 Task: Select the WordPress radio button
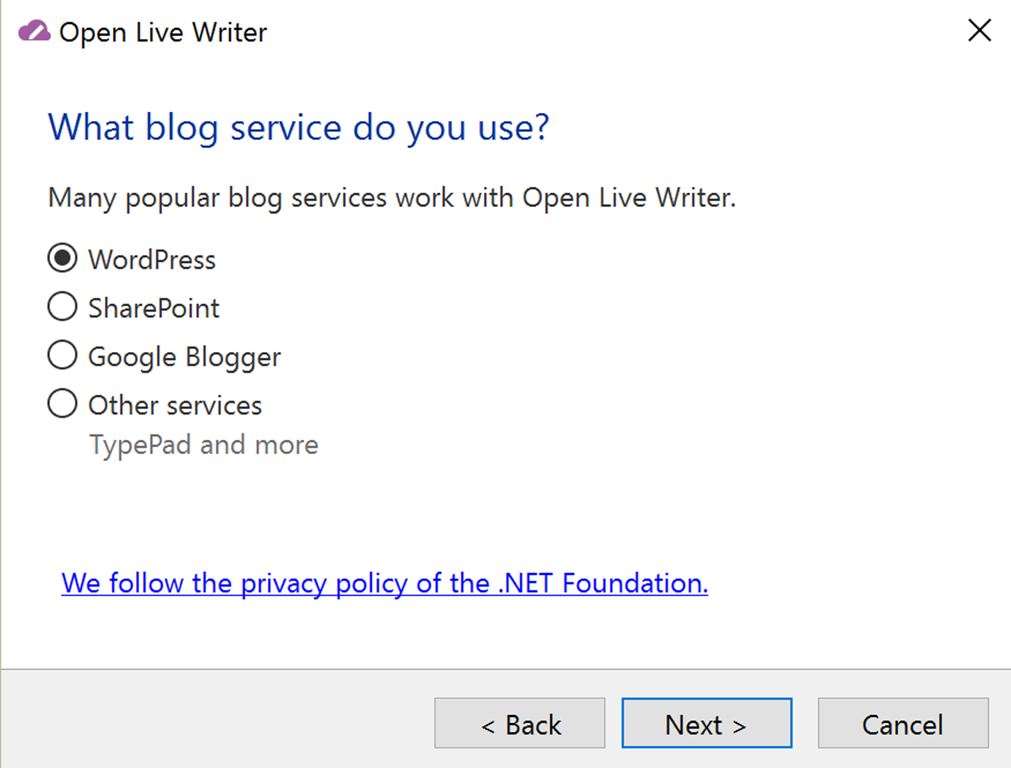(62, 259)
